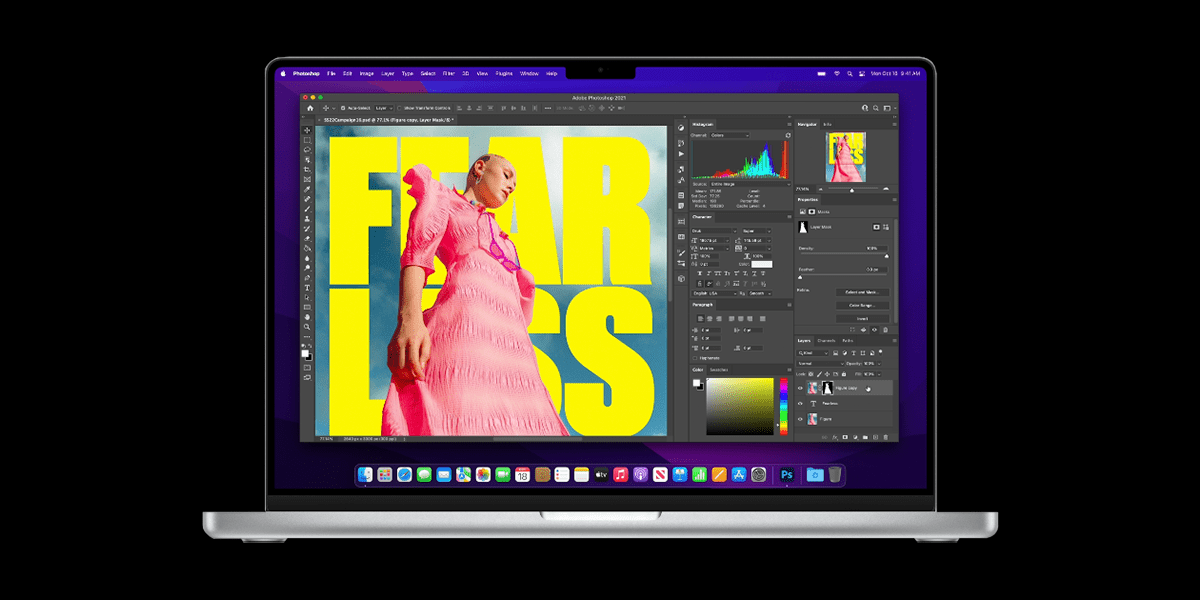Image resolution: width=1200 pixels, height=600 pixels.
Task: Select the Zoom tool in the toolbar
Action: 308,327
